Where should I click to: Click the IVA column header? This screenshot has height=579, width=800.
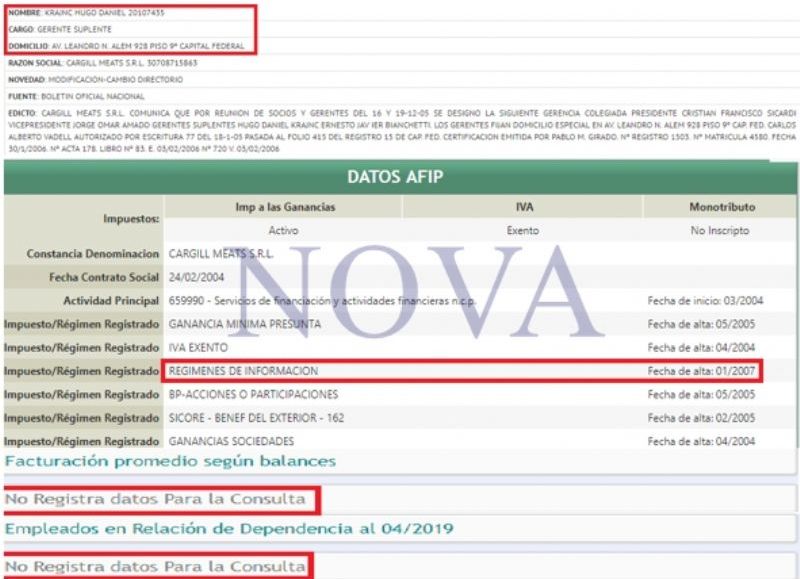(x=524, y=207)
